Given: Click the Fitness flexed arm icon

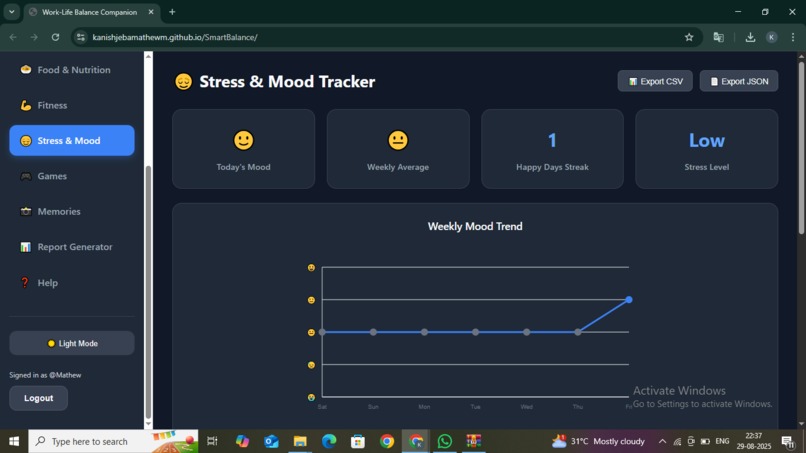Looking at the screenshot, I should click(x=26, y=105).
